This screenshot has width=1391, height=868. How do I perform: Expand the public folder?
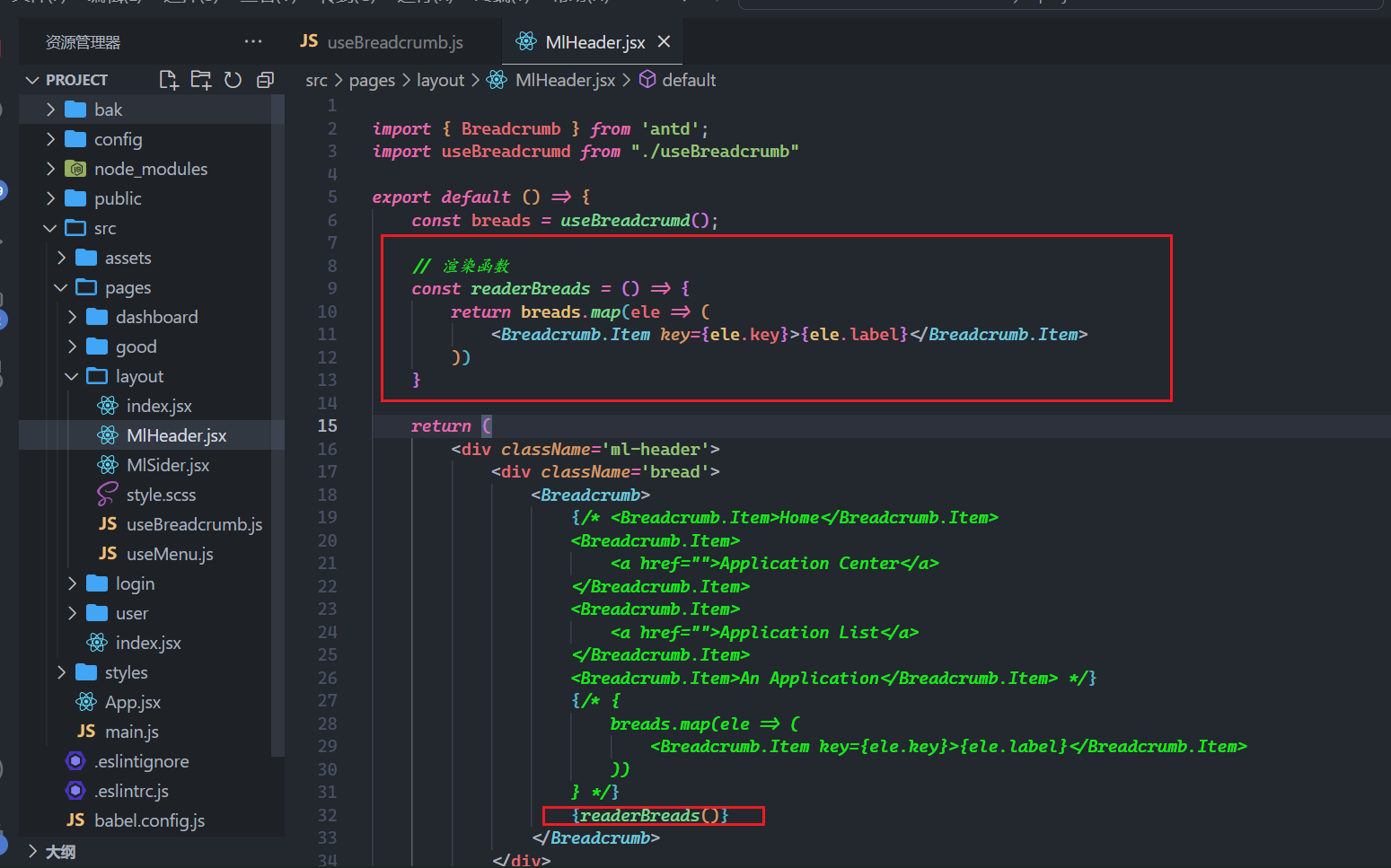50,198
